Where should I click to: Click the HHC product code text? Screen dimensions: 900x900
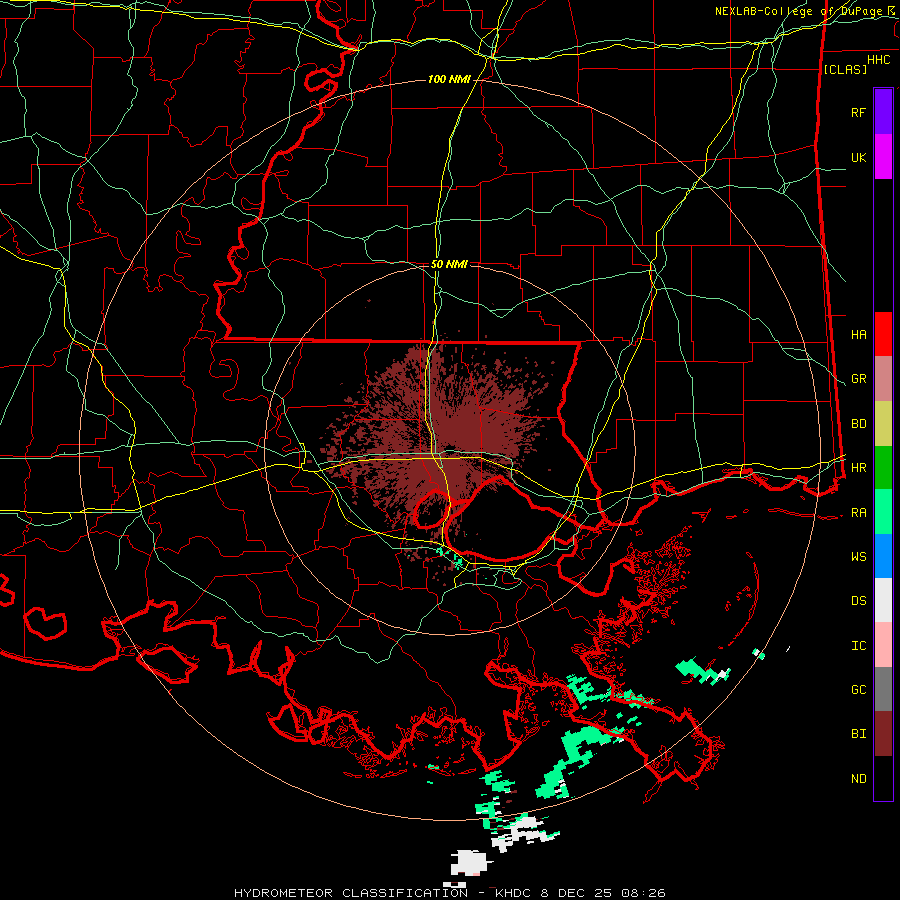tap(879, 60)
